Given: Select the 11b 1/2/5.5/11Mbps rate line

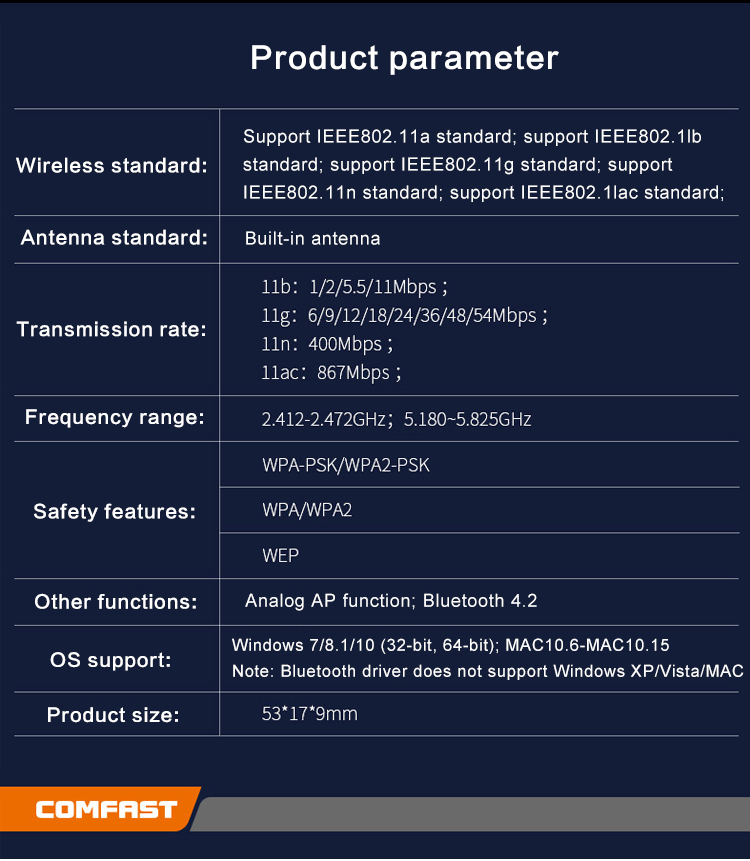Looking at the screenshot, I should point(354,287).
